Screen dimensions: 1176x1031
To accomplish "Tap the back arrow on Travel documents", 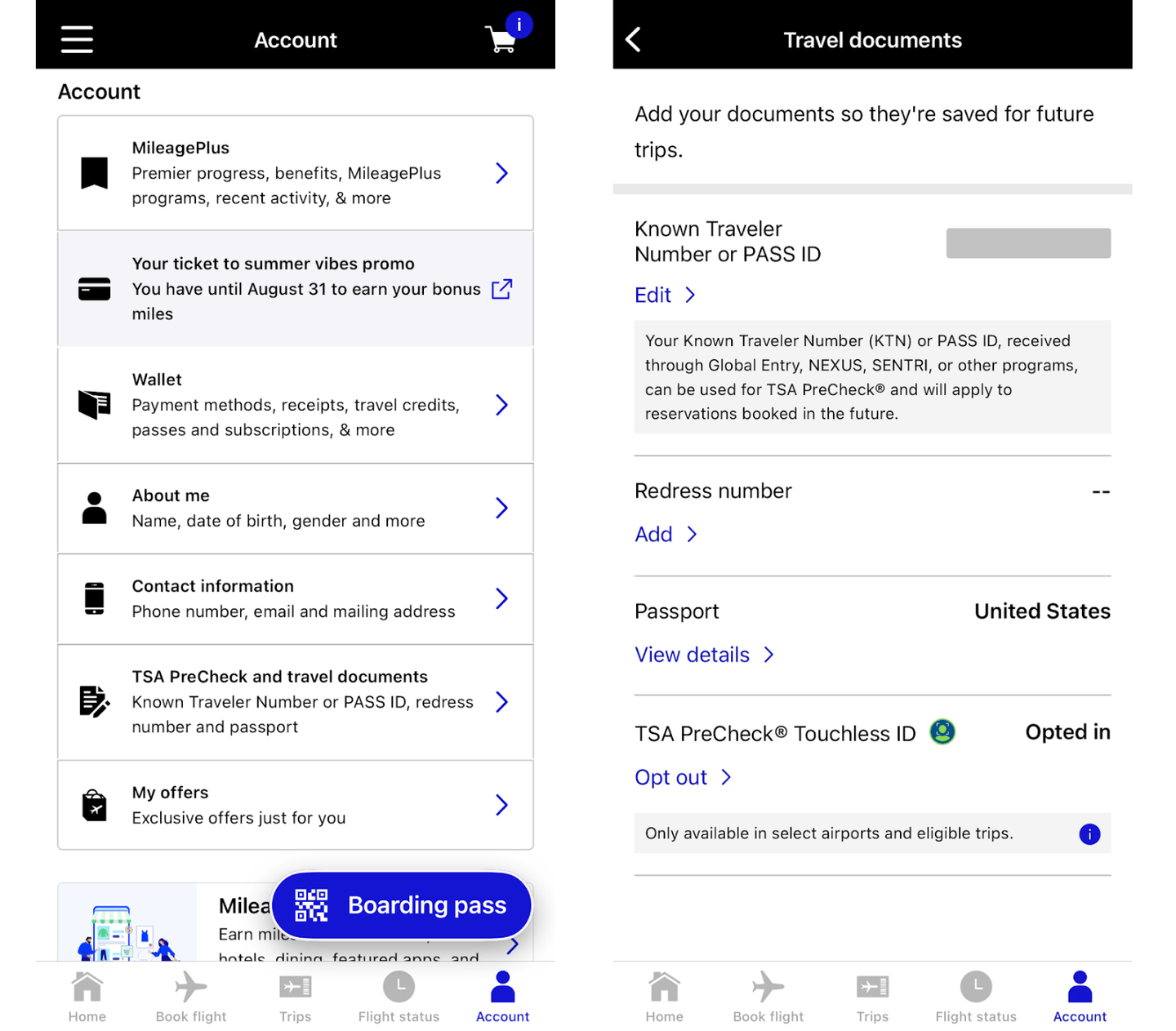I will point(634,39).
